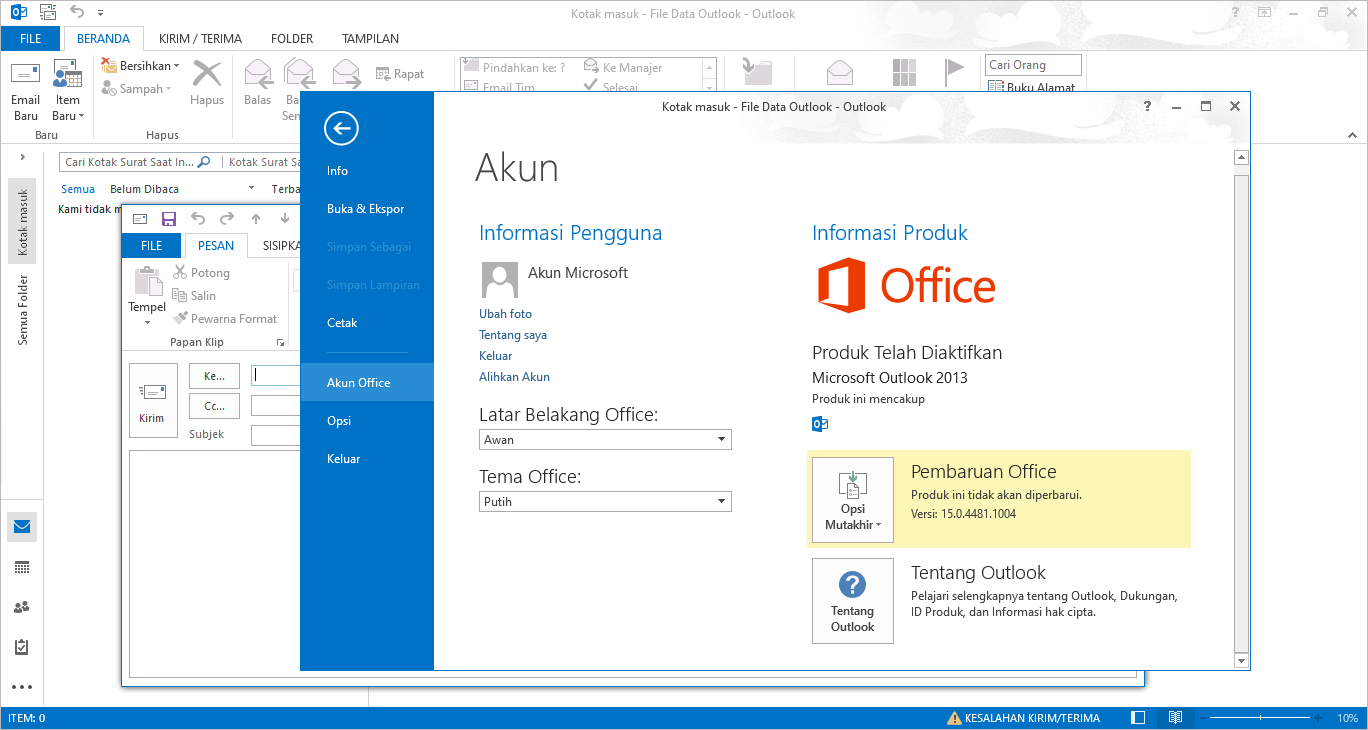Click the Kirim send button
The height and width of the screenshot is (730, 1368).
click(152, 400)
